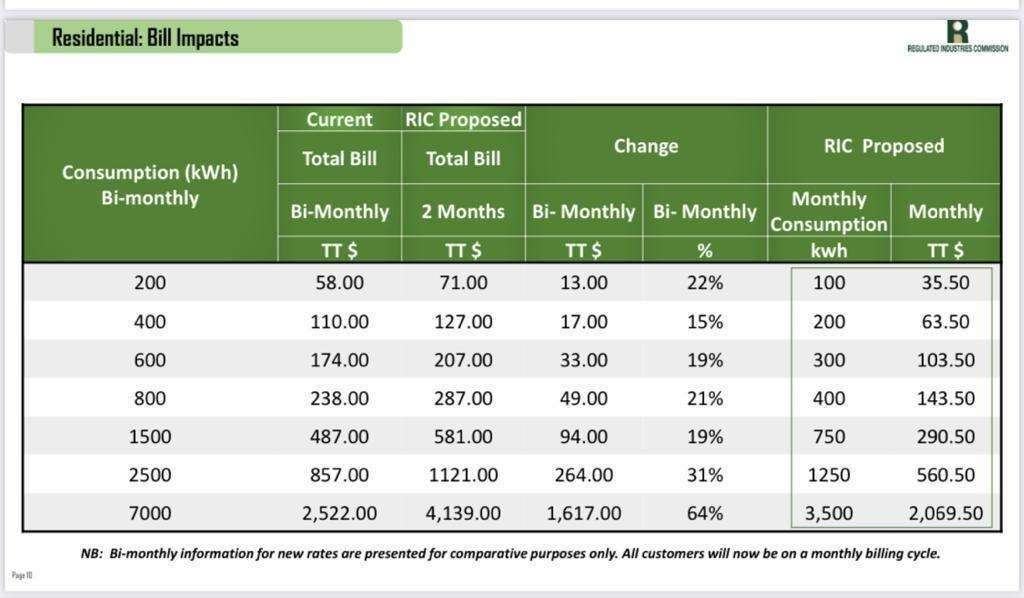
Task: Select the 1121.00 proposed bill cell
Action: tap(463, 475)
